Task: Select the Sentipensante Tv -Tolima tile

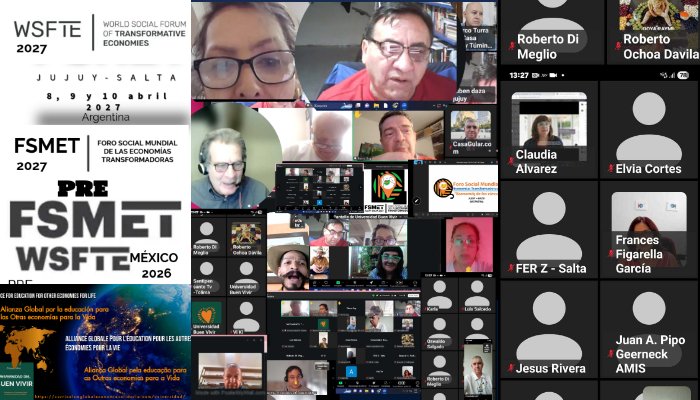Action: point(207,277)
